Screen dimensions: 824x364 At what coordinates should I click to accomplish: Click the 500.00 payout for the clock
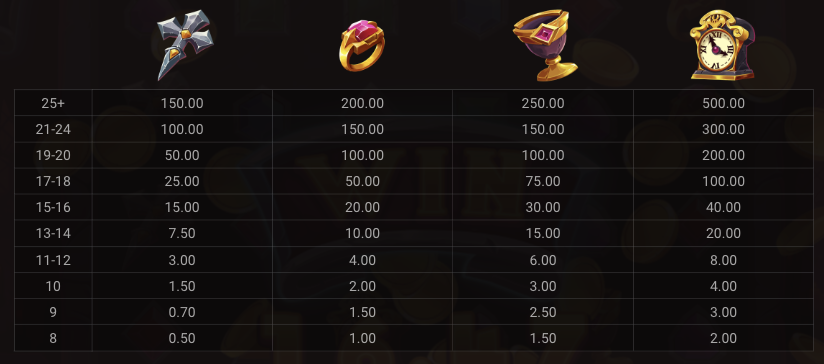coord(724,103)
